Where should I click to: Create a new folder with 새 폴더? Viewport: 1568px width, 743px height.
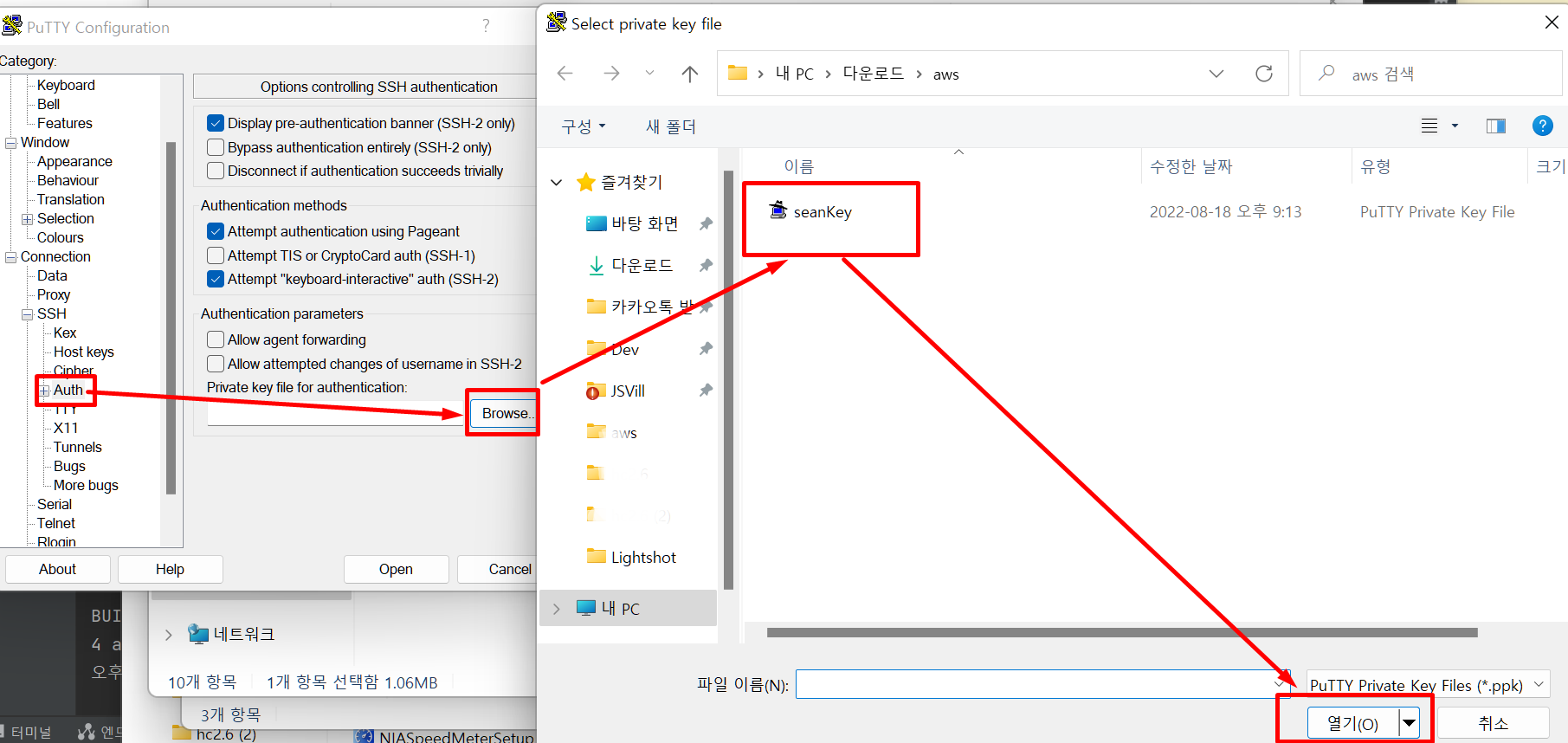pos(671,126)
